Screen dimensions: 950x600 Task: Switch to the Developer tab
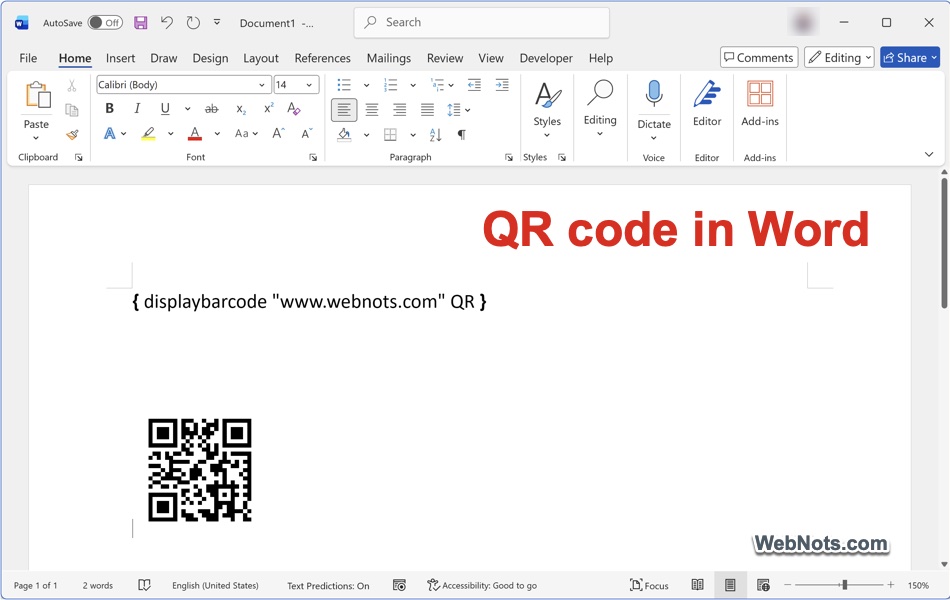coord(545,58)
